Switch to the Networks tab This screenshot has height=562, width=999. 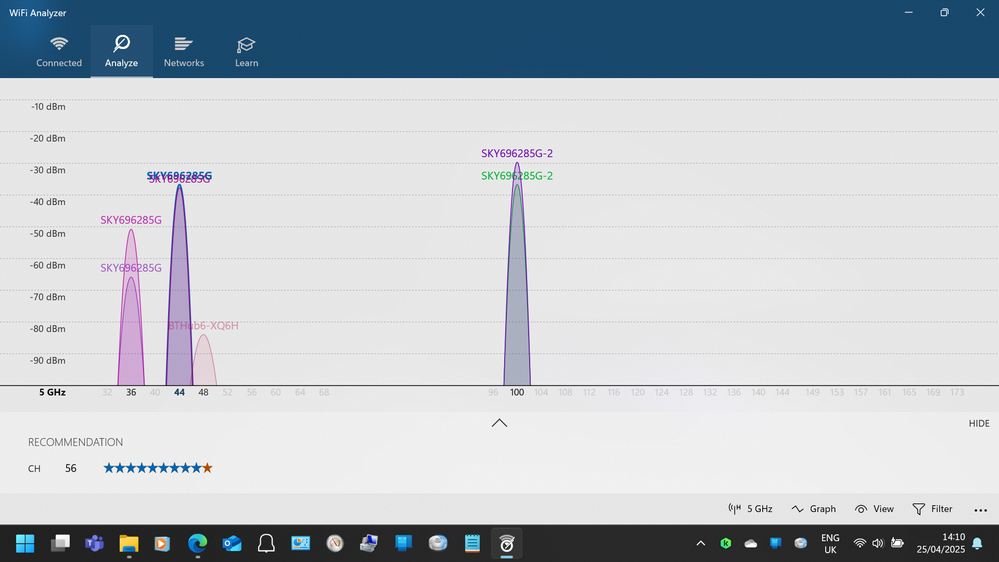[x=183, y=52]
